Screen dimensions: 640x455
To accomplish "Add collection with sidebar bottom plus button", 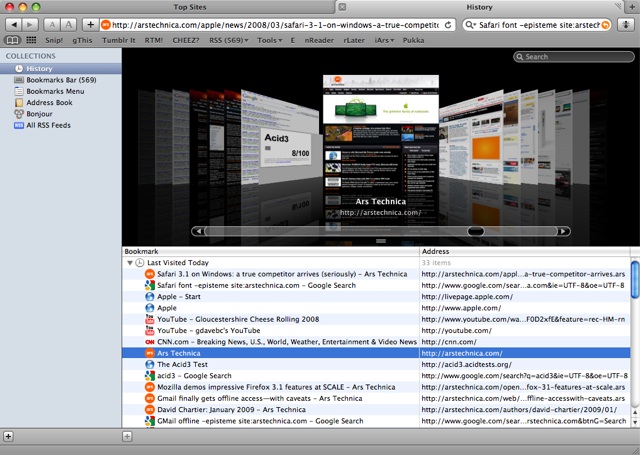I will (8, 437).
